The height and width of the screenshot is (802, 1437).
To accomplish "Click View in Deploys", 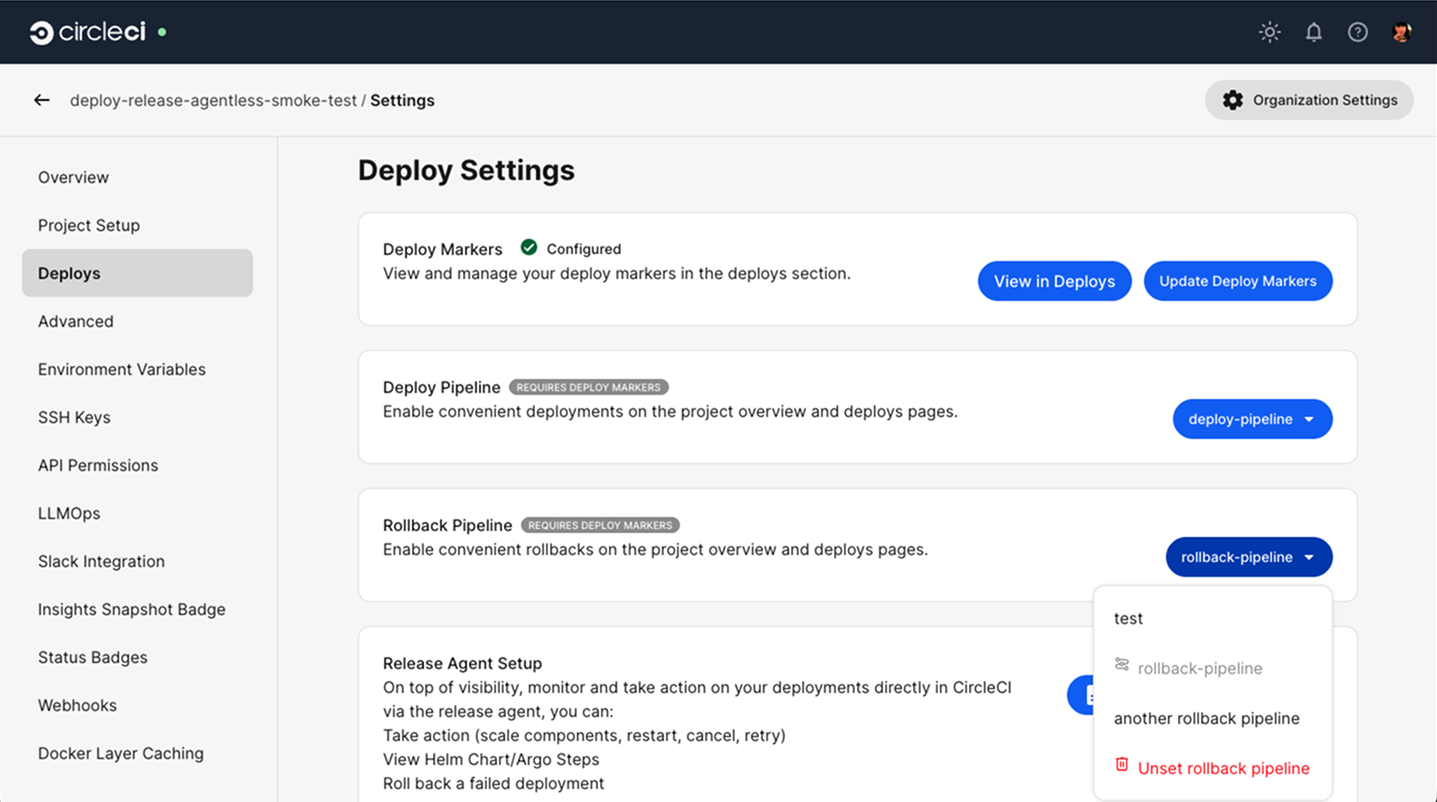I will [x=1054, y=281].
